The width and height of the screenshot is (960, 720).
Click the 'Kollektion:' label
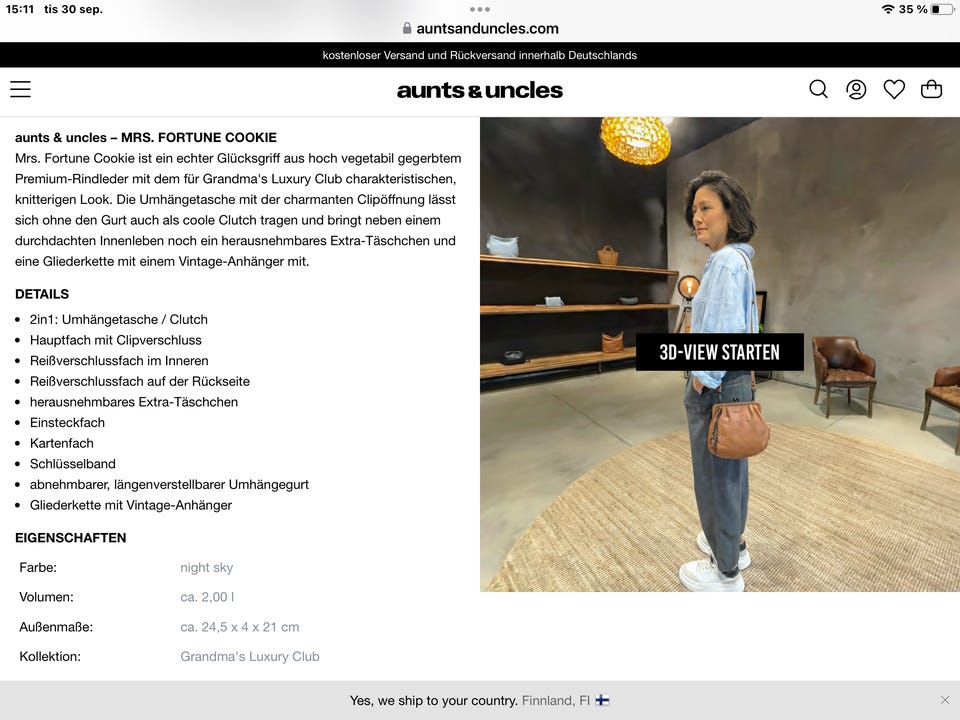point(50,656)
